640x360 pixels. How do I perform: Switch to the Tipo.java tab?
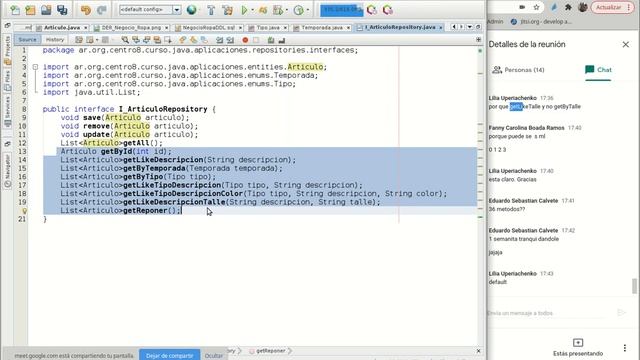pyautogui.click(x=268, y=27)
